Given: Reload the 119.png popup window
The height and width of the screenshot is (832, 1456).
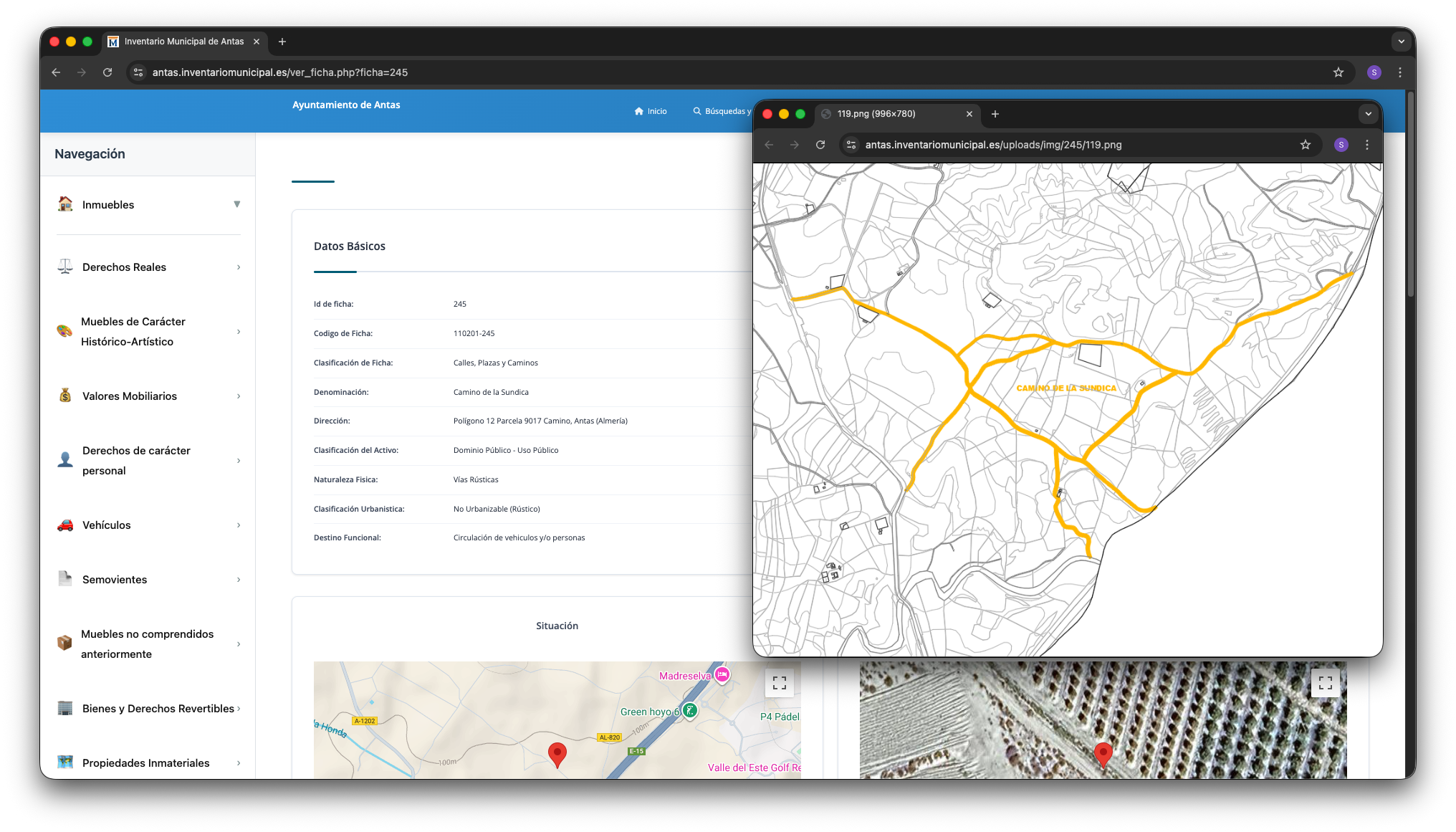Looking at the screenshot, I should coord(820,145).
